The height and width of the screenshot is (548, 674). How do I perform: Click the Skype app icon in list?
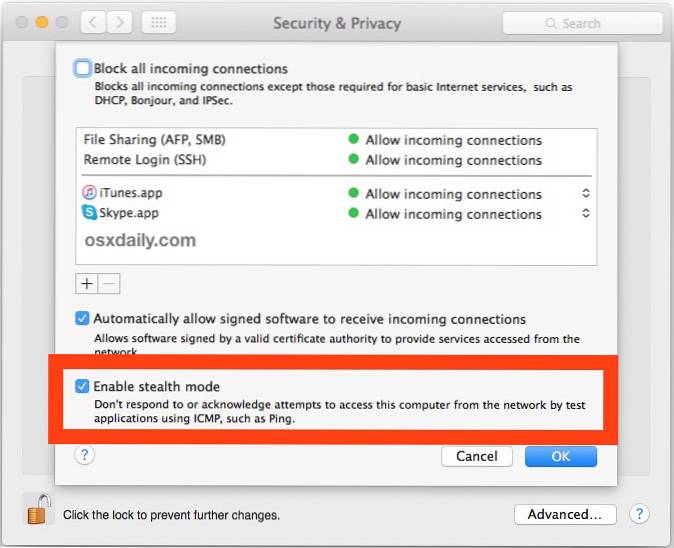pos(89,213)
